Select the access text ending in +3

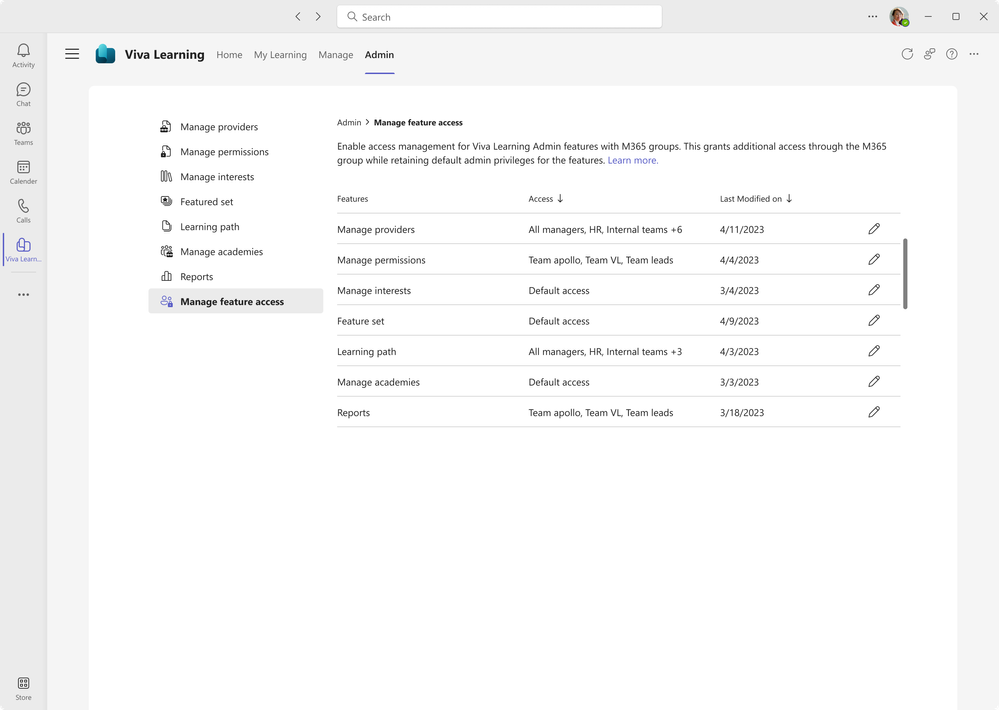[605, 352]
